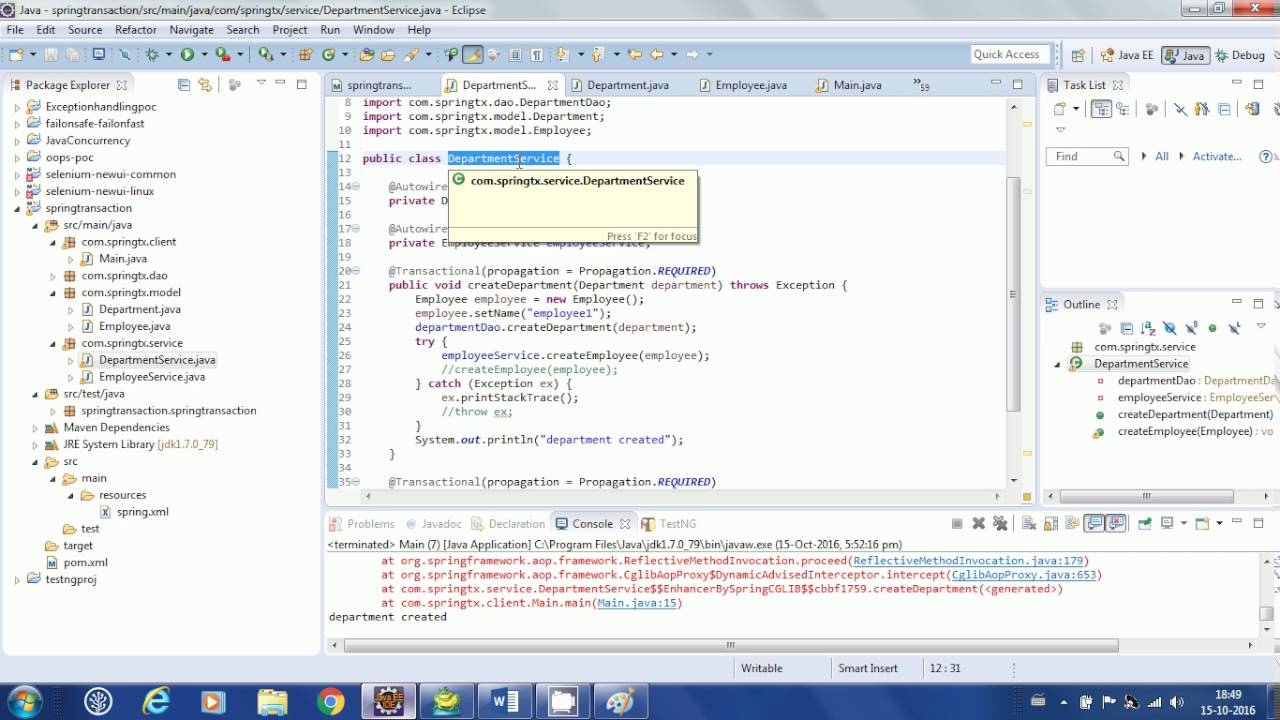
Task: Click the Remove All Terminated Launches icon in Console
Action: tap(999, 523)
